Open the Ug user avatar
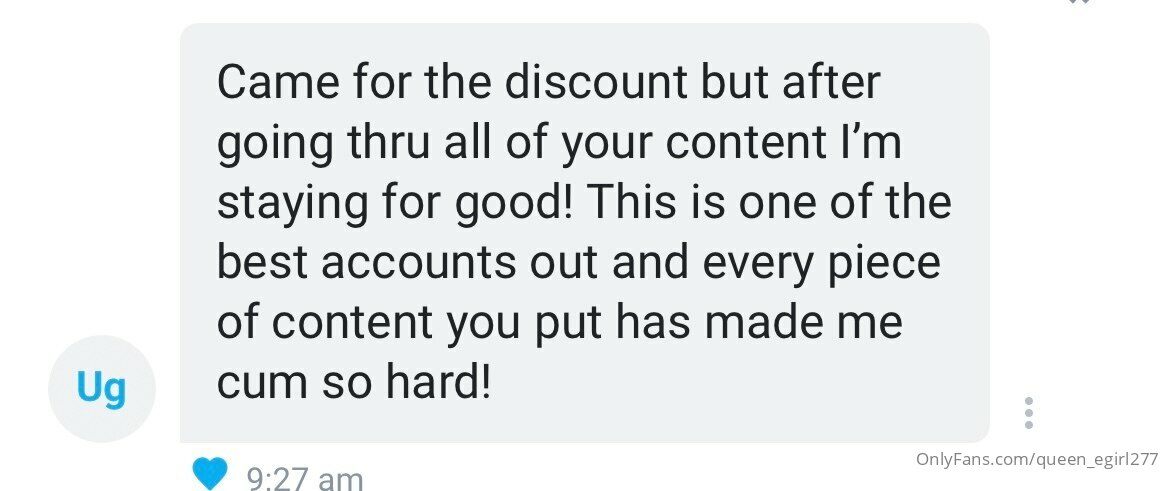The width and height of the screenshot is (1170, 491). (101, 389)
